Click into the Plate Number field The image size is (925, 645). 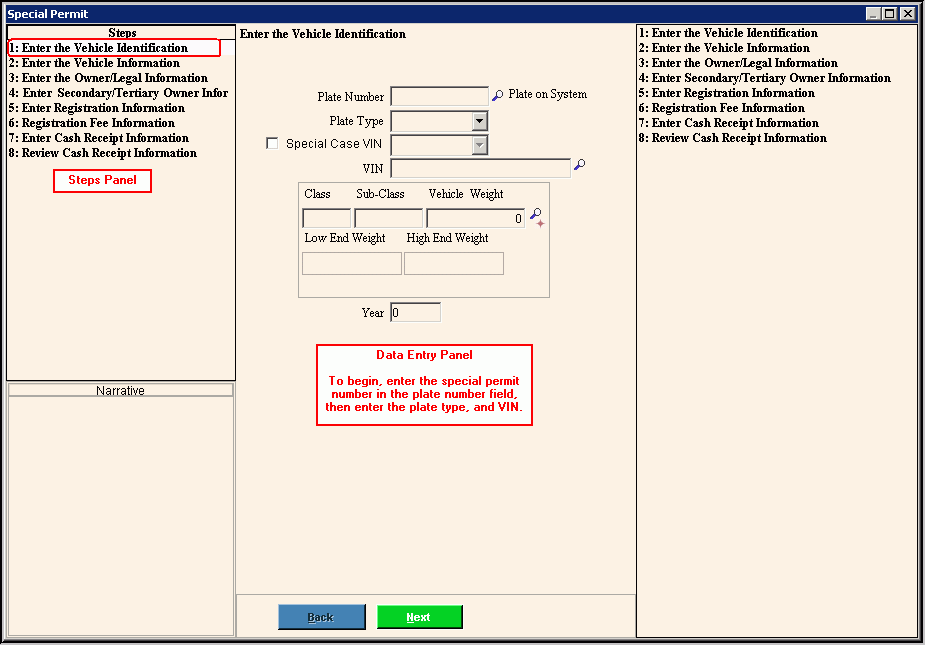(439, 96)
